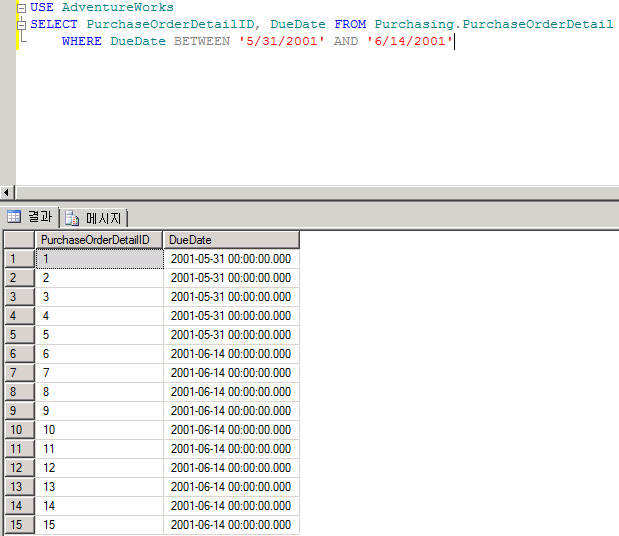Select row header 5 in results grid
The height and width of the screenshot is (536, 619).
tap(19, 335)
